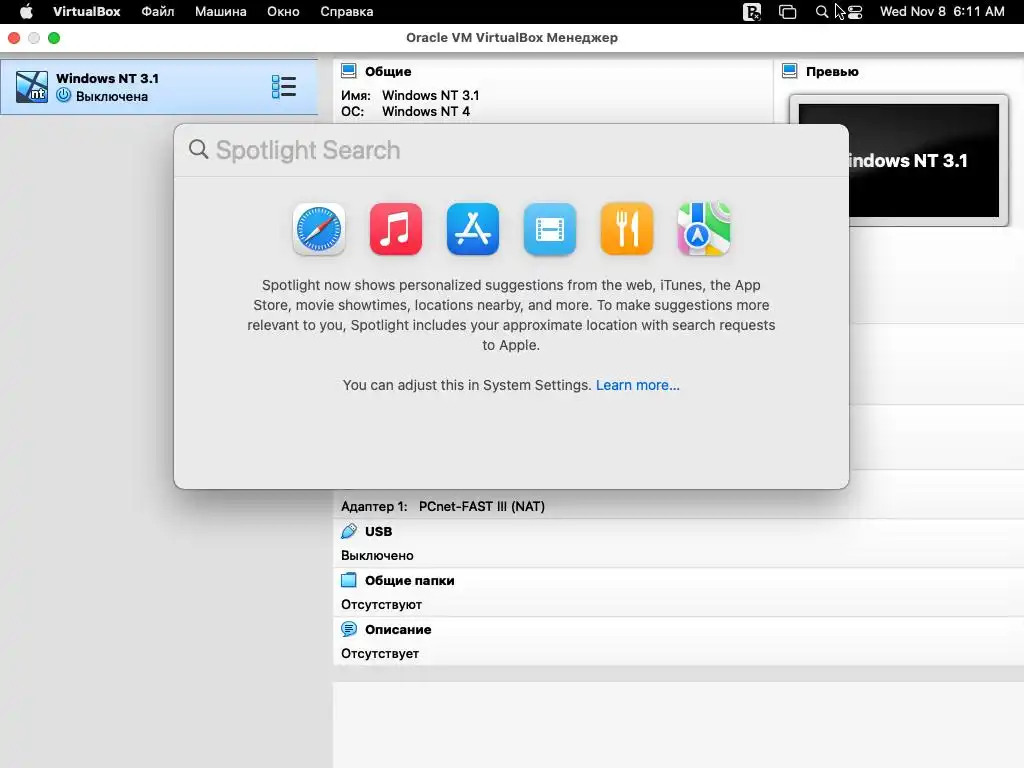Image resolution: width=1024 pixels, height=768 pixels.
Task: Click the orange restaurants fork-and-knife icon
Action: 627,229
